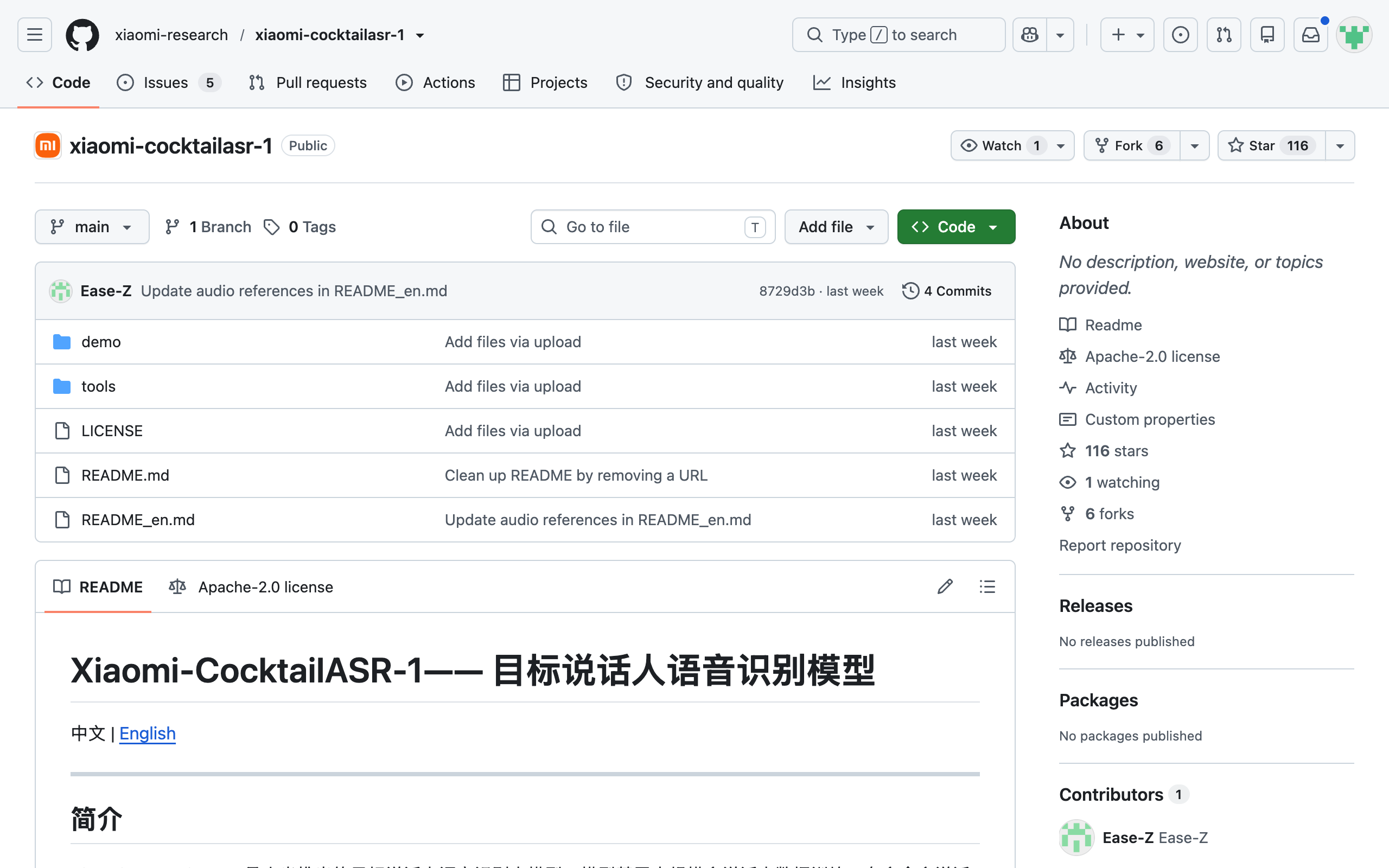Star this repository
The image size is (1389, 868).
click(x=1271, y=146)
